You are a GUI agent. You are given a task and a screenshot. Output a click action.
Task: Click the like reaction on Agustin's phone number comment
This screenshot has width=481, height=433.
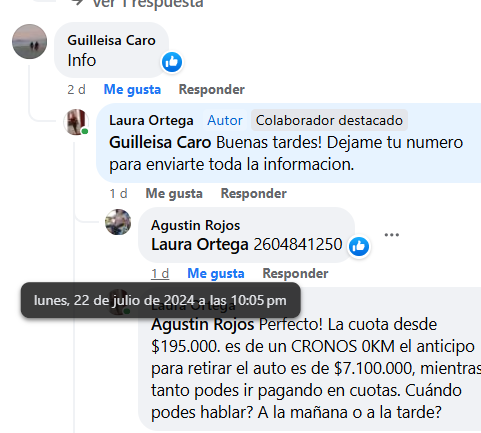[359, 246]
